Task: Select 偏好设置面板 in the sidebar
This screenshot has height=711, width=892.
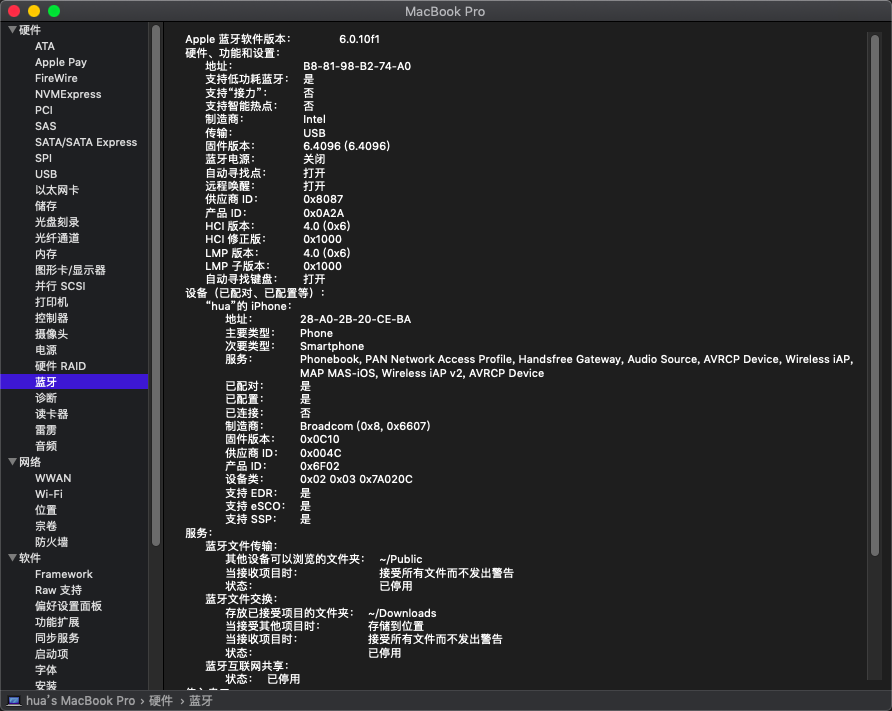Action: coord(68,606)
